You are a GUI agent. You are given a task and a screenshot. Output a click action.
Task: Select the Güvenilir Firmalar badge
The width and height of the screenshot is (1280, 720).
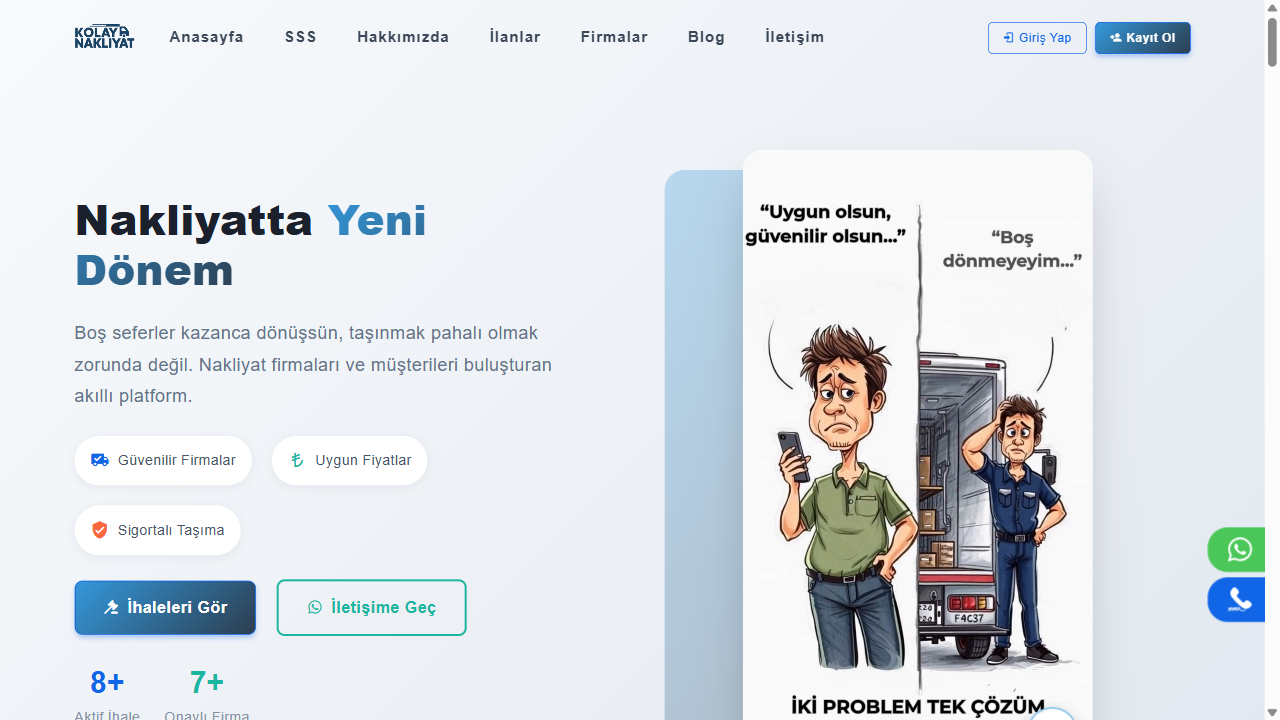click(163, 460)
